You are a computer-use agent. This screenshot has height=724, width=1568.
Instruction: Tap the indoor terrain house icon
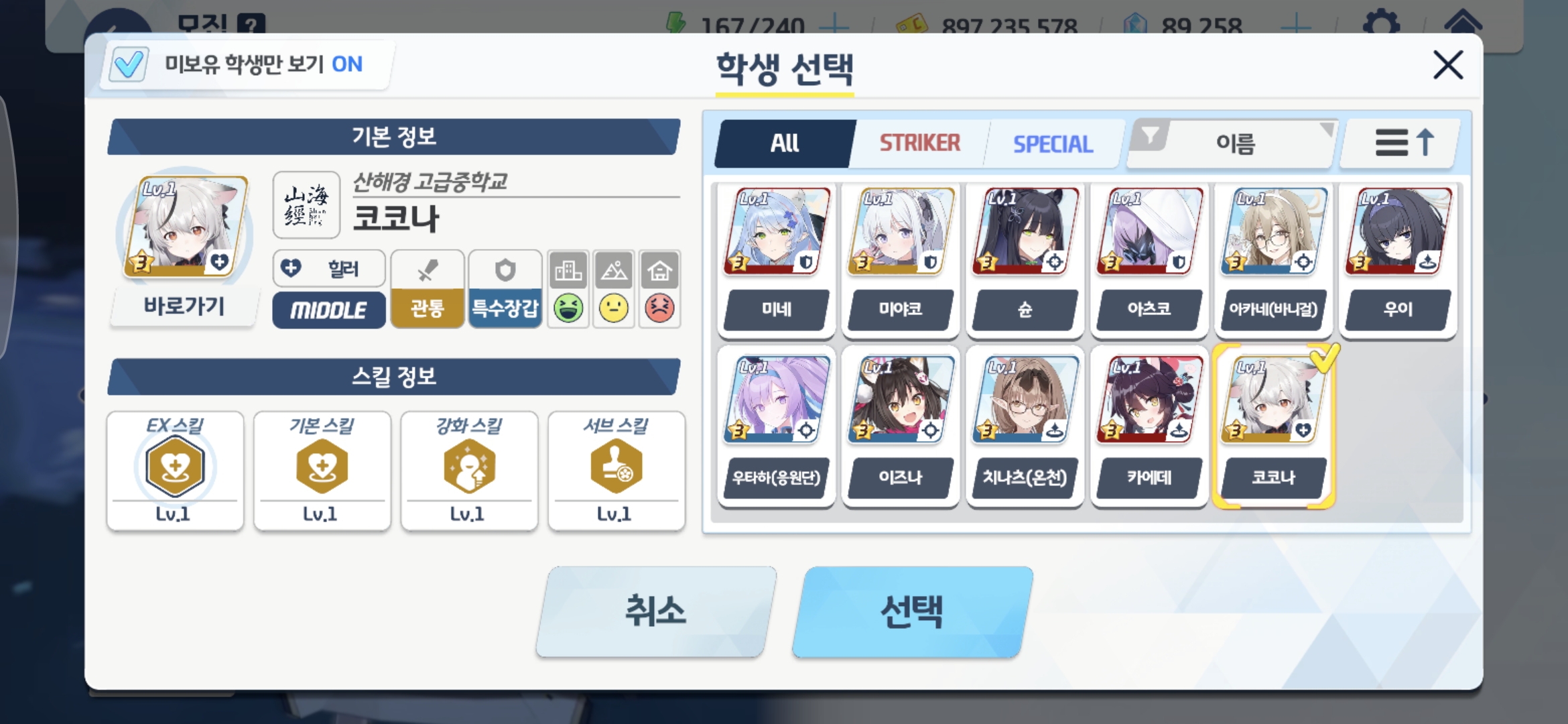point(660,271)
